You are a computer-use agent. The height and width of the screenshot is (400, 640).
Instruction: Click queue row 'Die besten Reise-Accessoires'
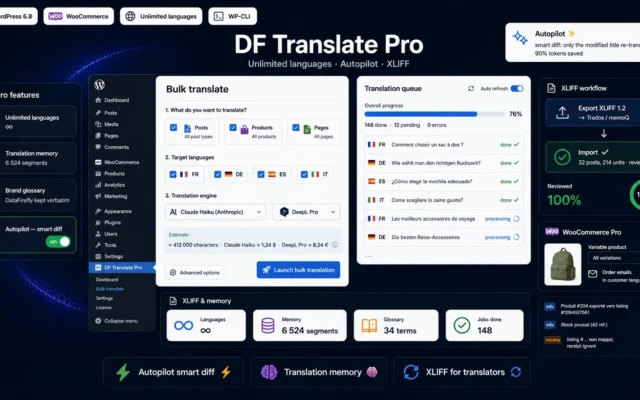443,237
